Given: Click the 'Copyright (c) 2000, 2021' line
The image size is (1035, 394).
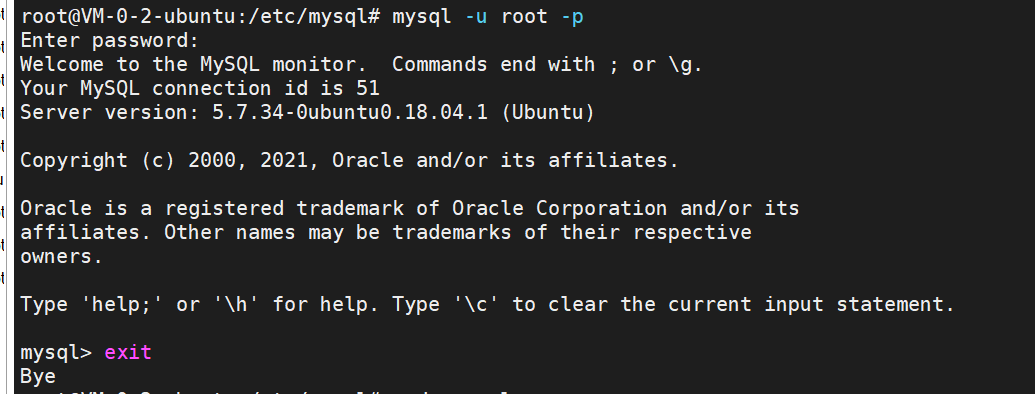Looking at the screenshot, I should (x=164, y=160).
